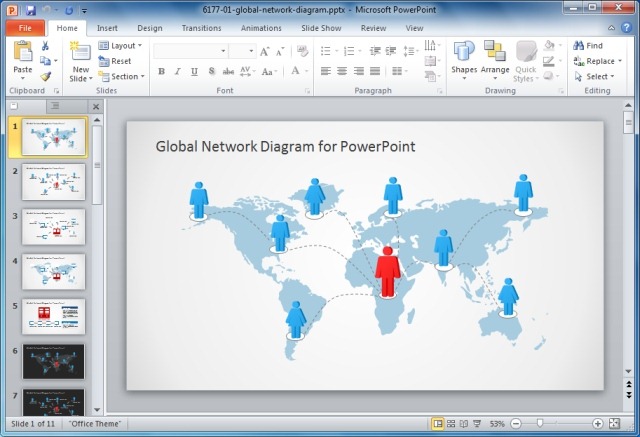This screenshot has width=640, height=437.
Task: Open Font dialog box launcher
Action: click(307, 91)
